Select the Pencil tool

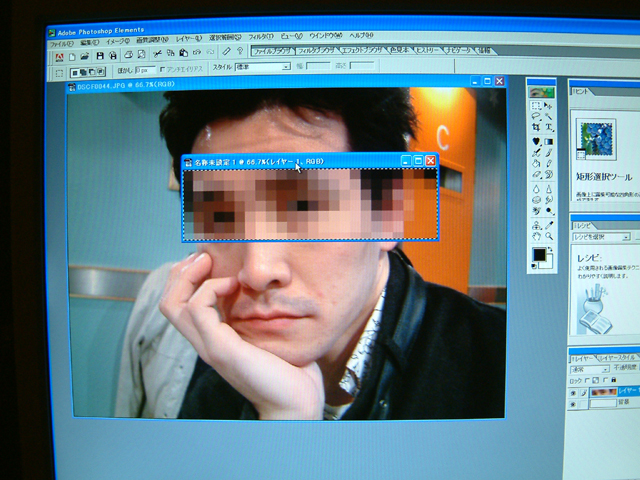coord(549,164)
